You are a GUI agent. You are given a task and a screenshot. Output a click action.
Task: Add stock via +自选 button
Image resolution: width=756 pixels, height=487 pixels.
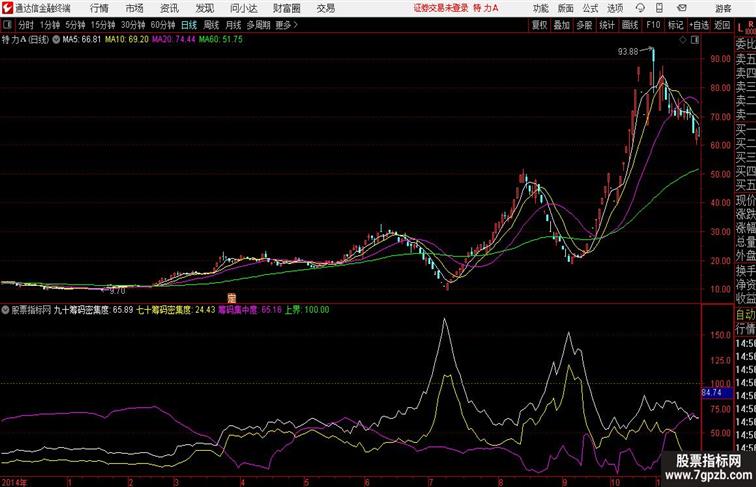[x=699, y=25]
